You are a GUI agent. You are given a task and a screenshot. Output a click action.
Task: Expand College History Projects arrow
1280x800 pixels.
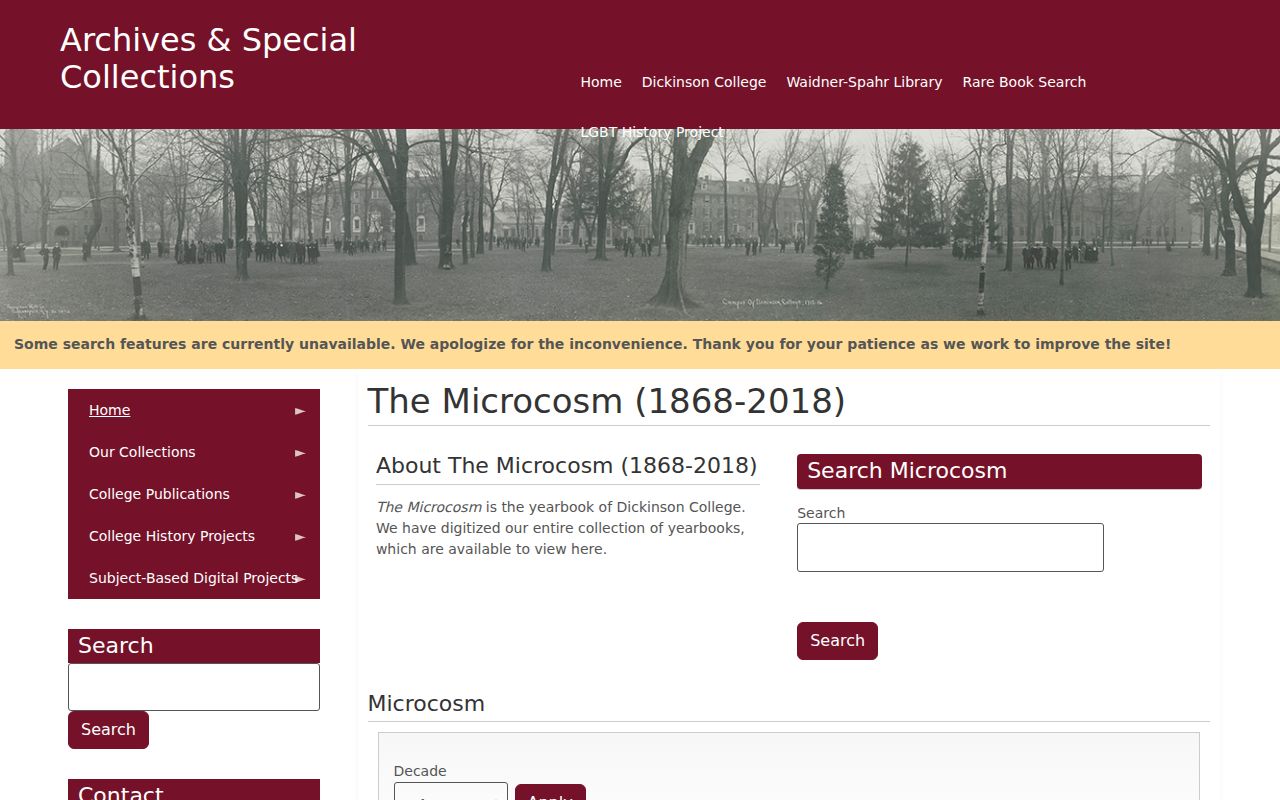pyautogui.click(x=300, y=537)
